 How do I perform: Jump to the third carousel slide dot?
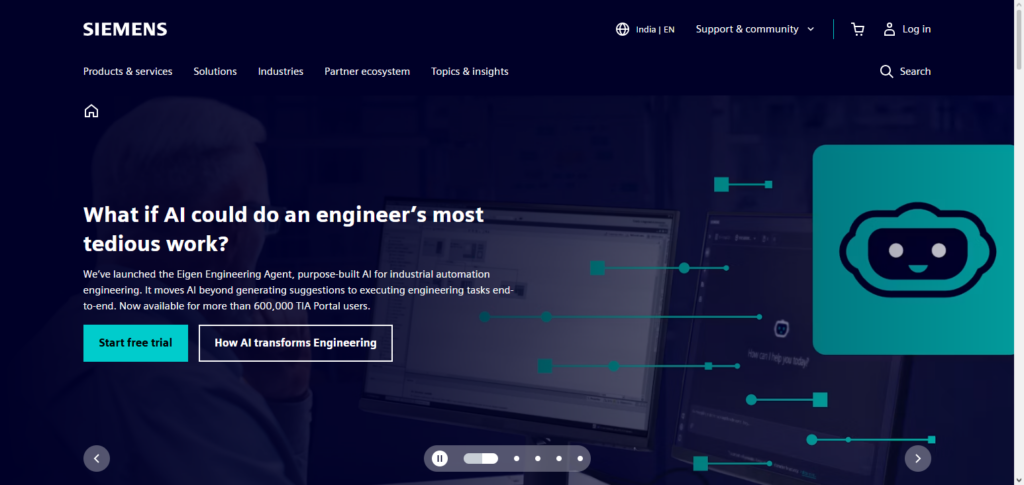point(537,458)
